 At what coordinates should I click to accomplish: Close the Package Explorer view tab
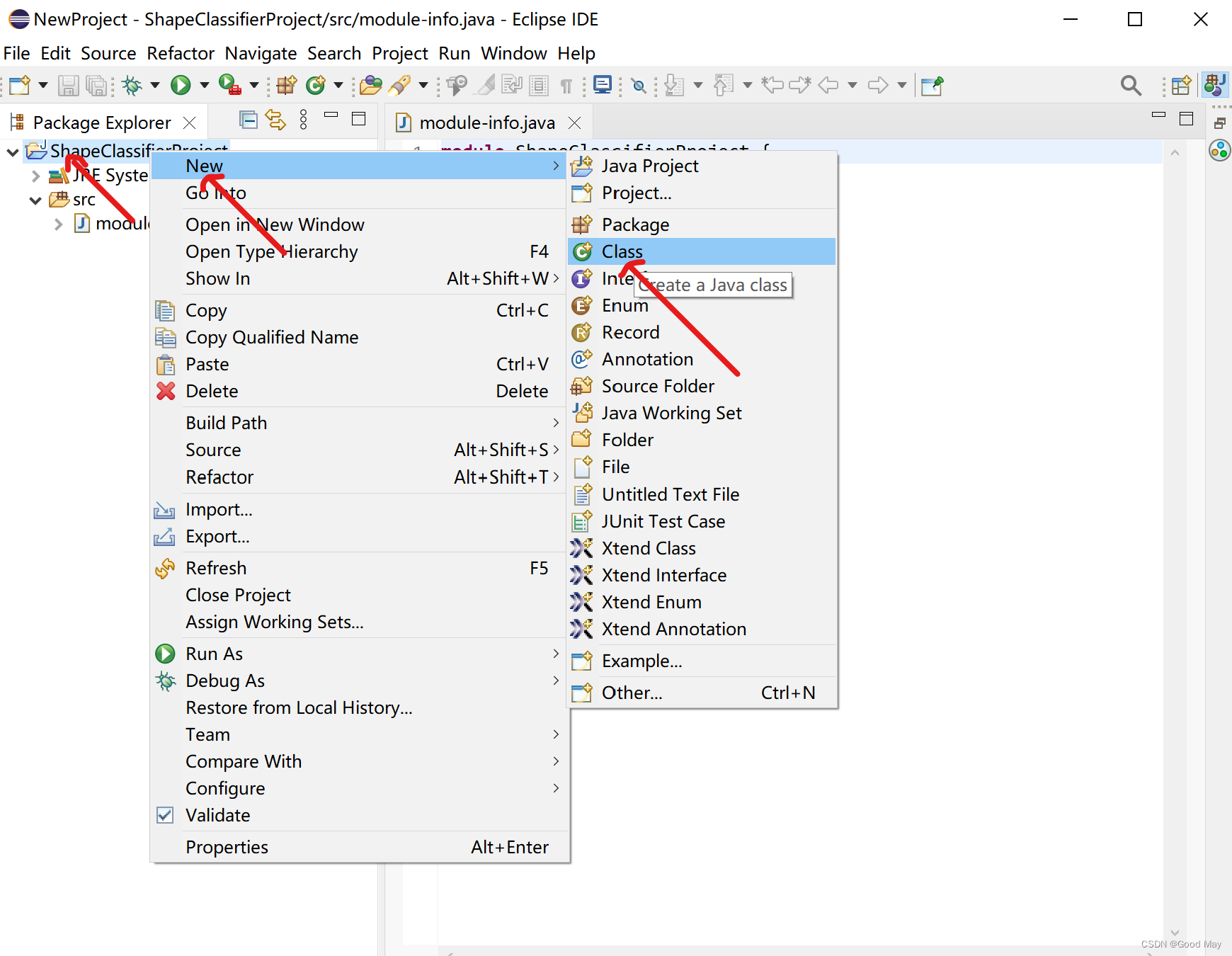point(189,123)
